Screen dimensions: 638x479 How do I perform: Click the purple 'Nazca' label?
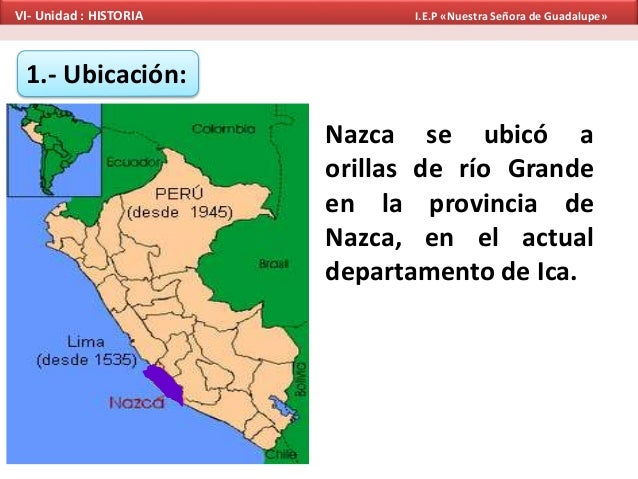click(137, 403)
